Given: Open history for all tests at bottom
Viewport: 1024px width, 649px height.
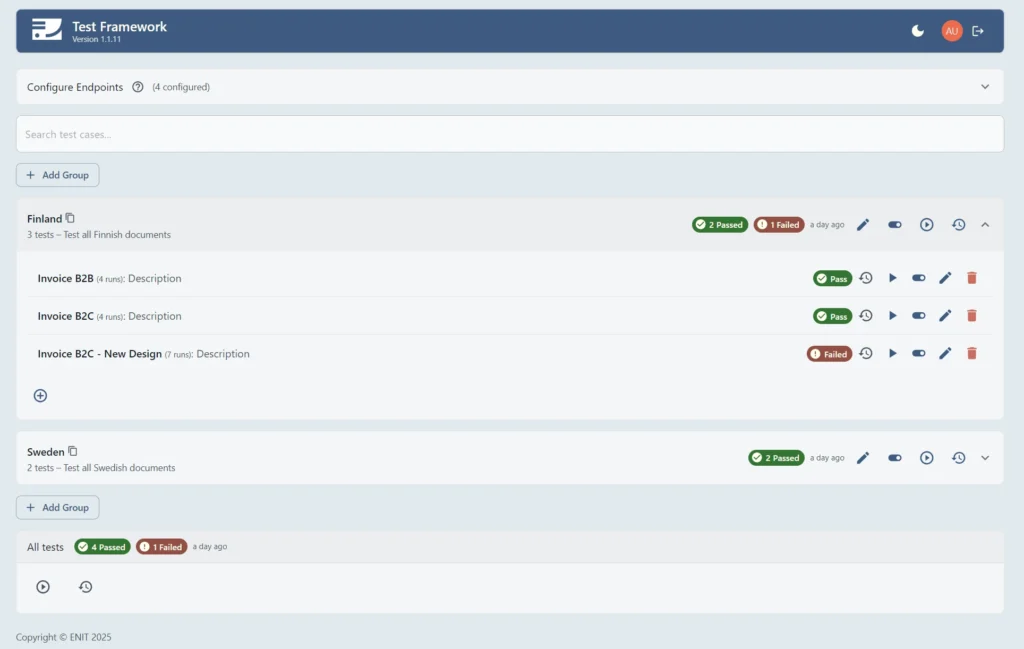Looking at the screenshot, I should [x=86, y=587].
